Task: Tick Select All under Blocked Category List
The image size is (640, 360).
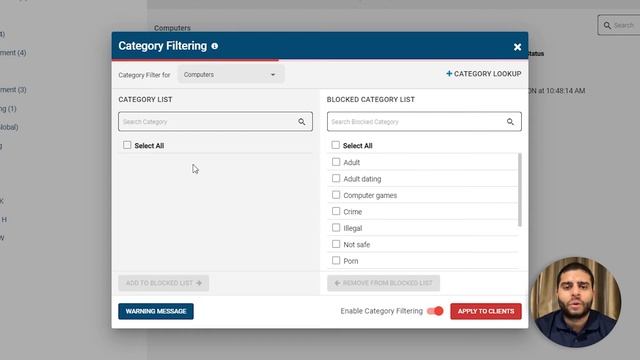Action: tap(336, 145)
